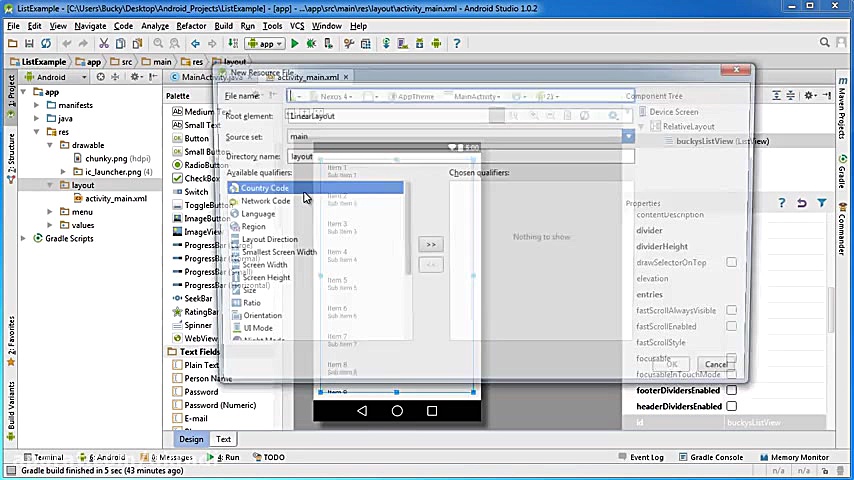
Task: Toggle footerDividersEnabled checkbox
Action: pyautogui.click(x=731, y=390)
